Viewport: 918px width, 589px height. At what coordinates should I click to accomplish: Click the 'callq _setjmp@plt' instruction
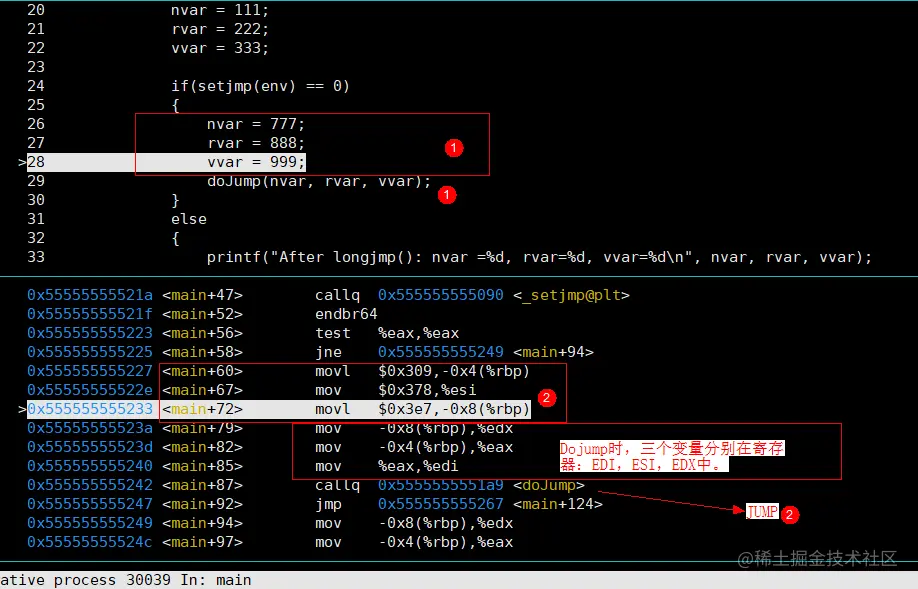tap(472, 295)
